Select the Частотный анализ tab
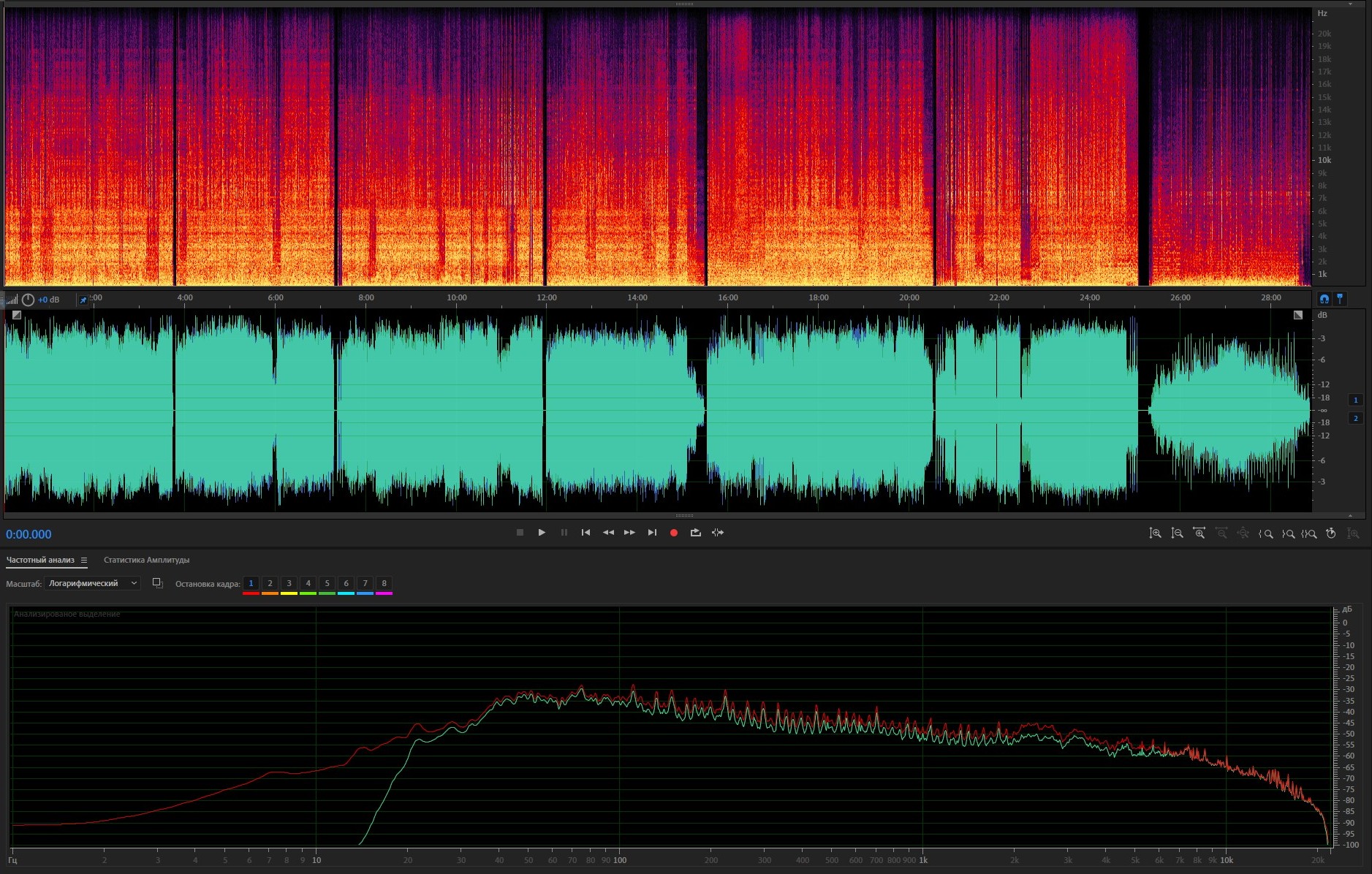 point(40,560)
